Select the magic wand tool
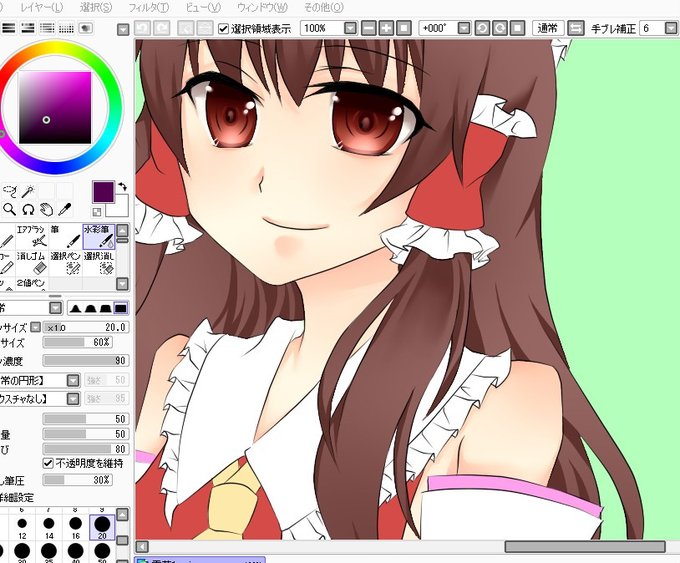Image resolution: width=680 pixels, height=563 pixels. tap(28, 191)
